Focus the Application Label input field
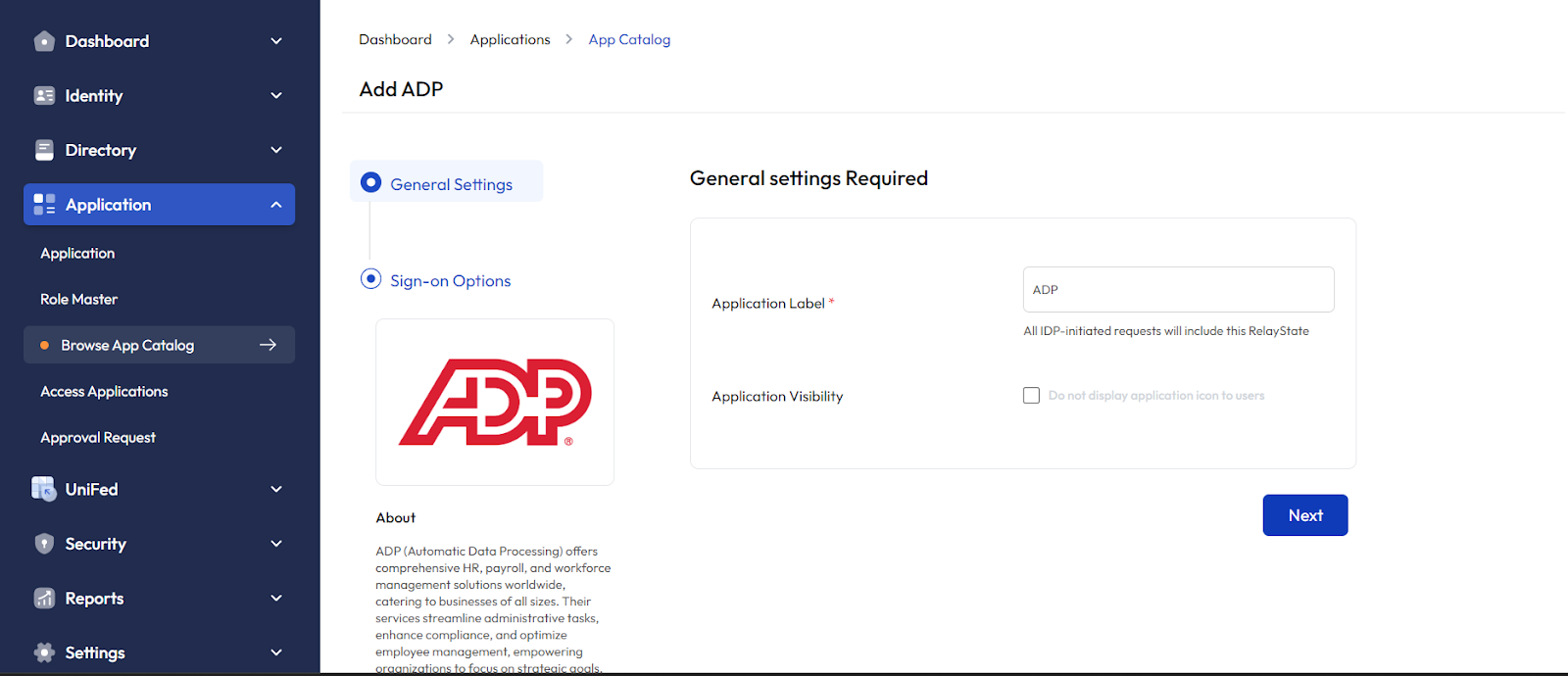This screenshot has width=1568, height=676. click(x=1178, y=290)
